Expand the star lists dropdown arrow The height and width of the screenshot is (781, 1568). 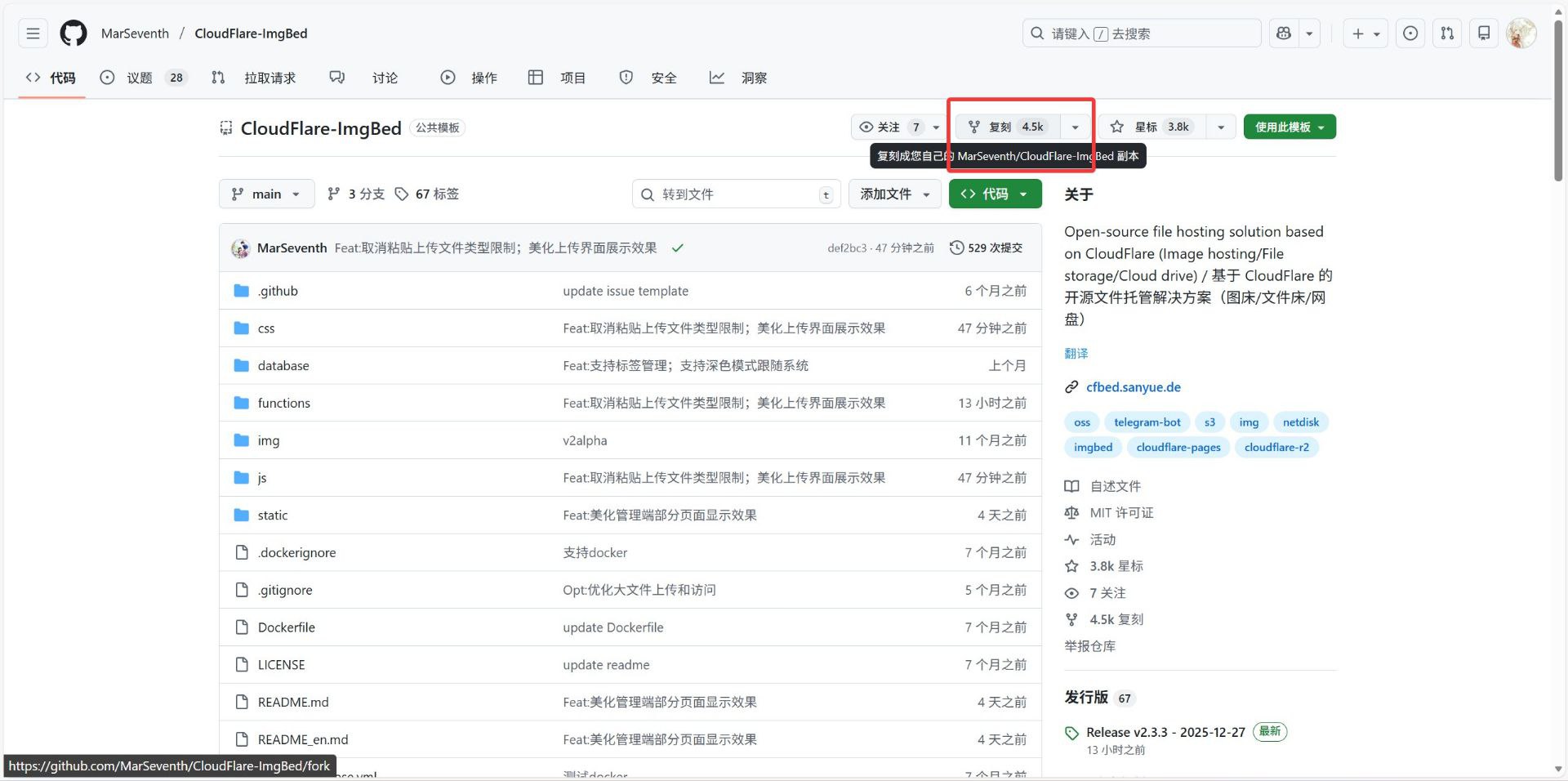pos(1220,127)
